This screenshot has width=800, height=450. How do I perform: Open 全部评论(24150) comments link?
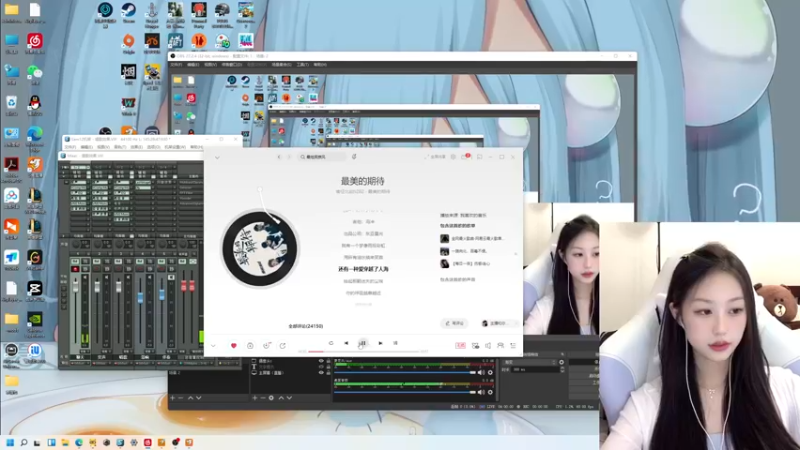click(306, 326)
